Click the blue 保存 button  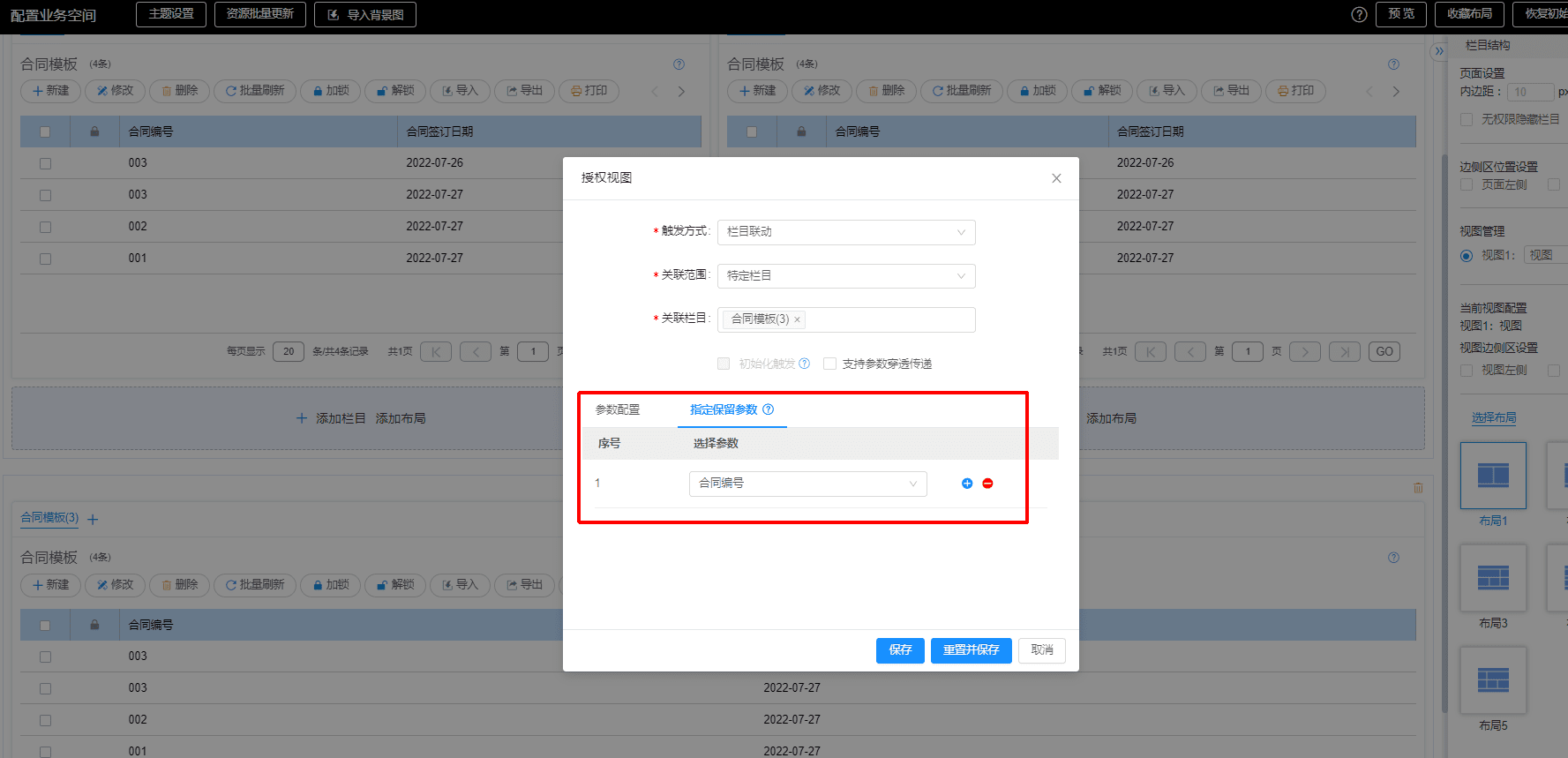click(x=900, y=650)
